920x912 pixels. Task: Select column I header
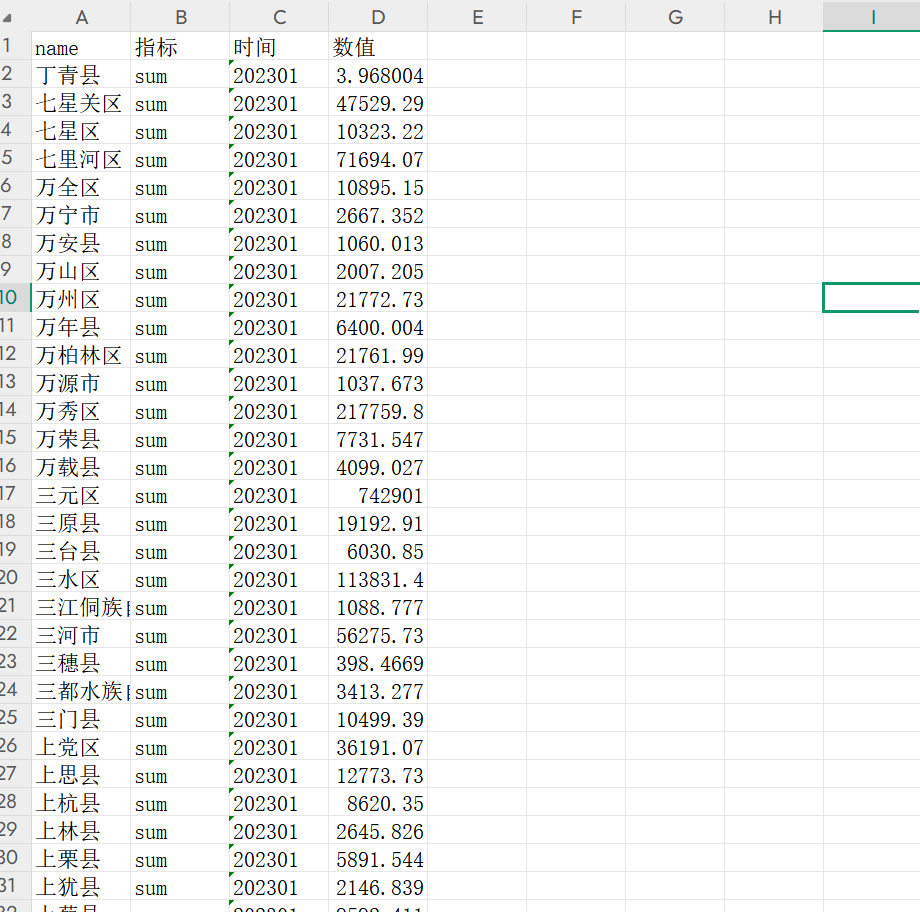[872, 16]
